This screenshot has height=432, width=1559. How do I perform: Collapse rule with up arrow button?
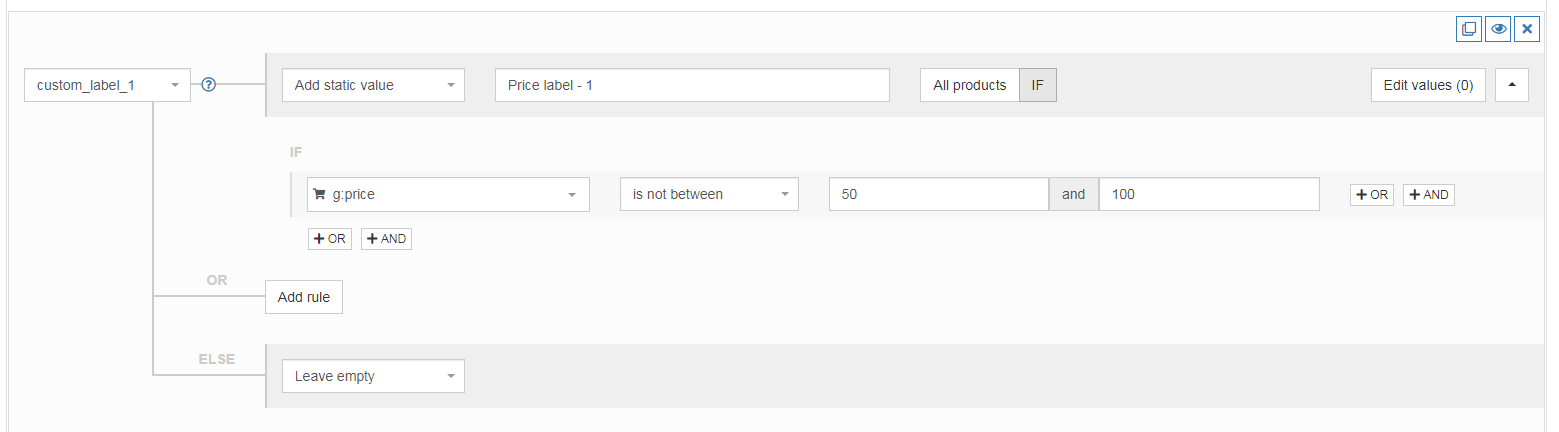click(x=1511, y=85)
